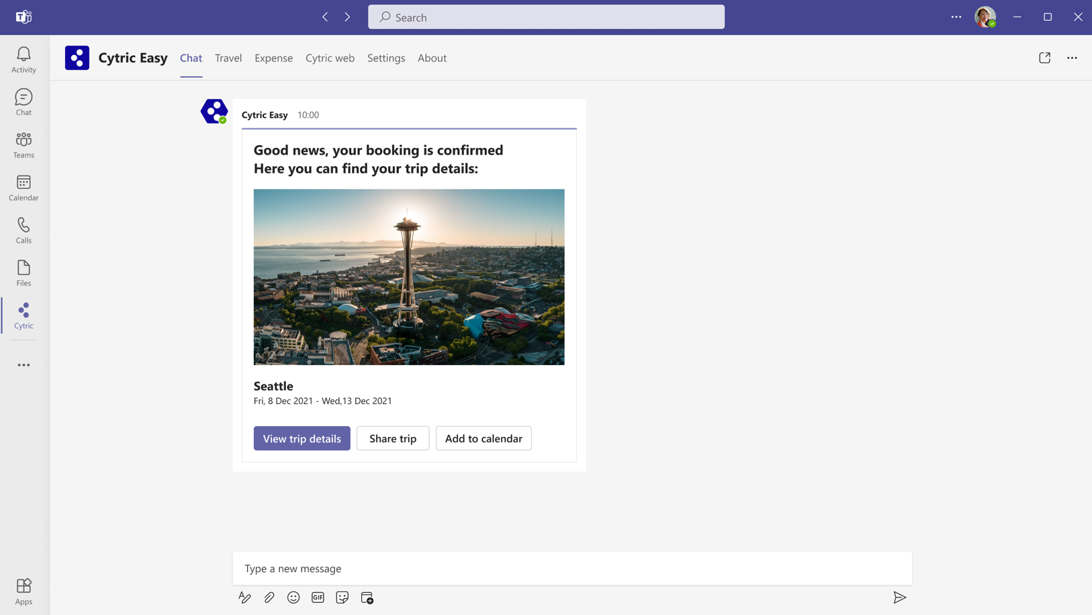Open the Cytric web tab
1092x615 pixels.
(330, 58)
